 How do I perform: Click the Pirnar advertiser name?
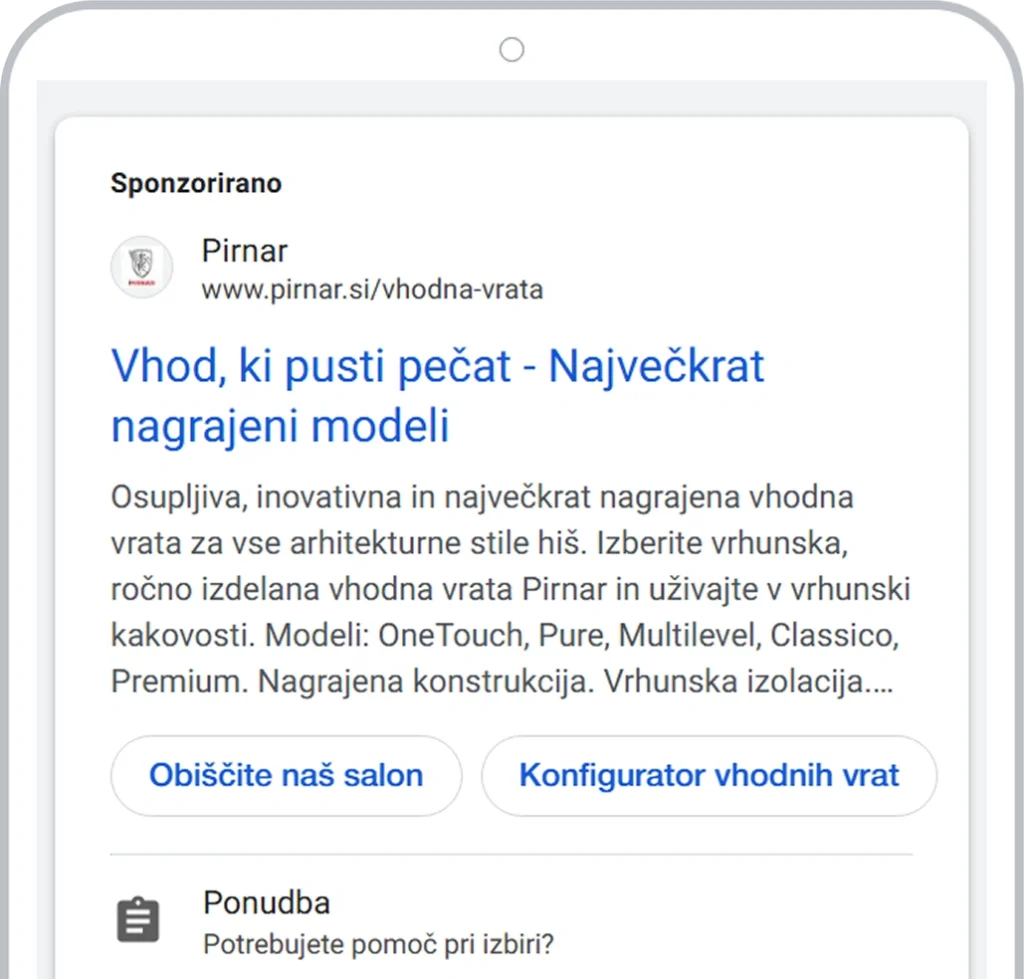(244, 251)
